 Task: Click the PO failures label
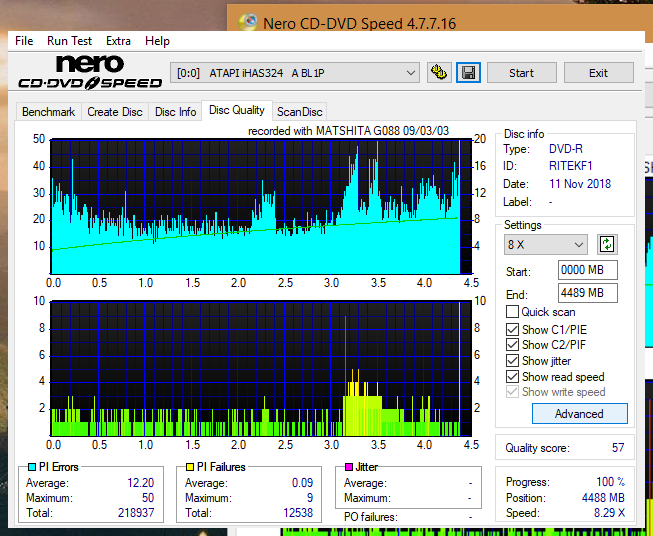(x=371, y=517)
